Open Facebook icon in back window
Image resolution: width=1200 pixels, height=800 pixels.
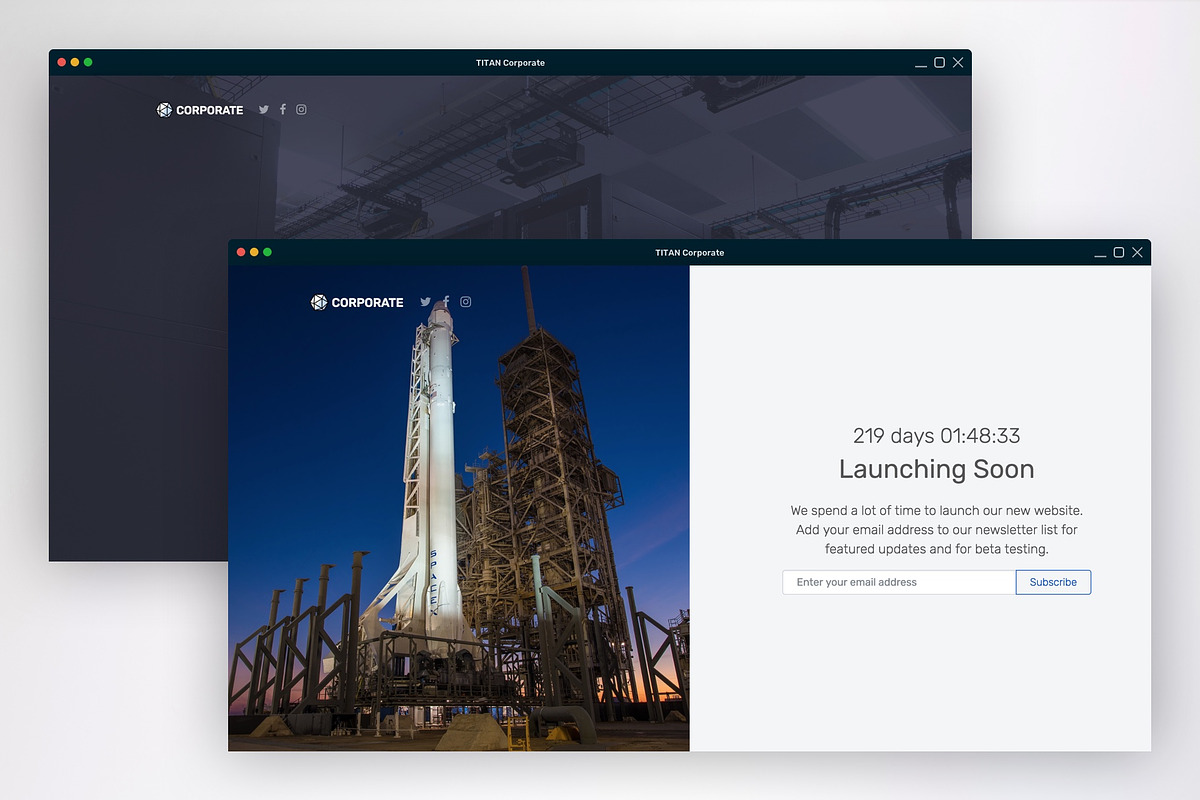(x=283, y=110)
